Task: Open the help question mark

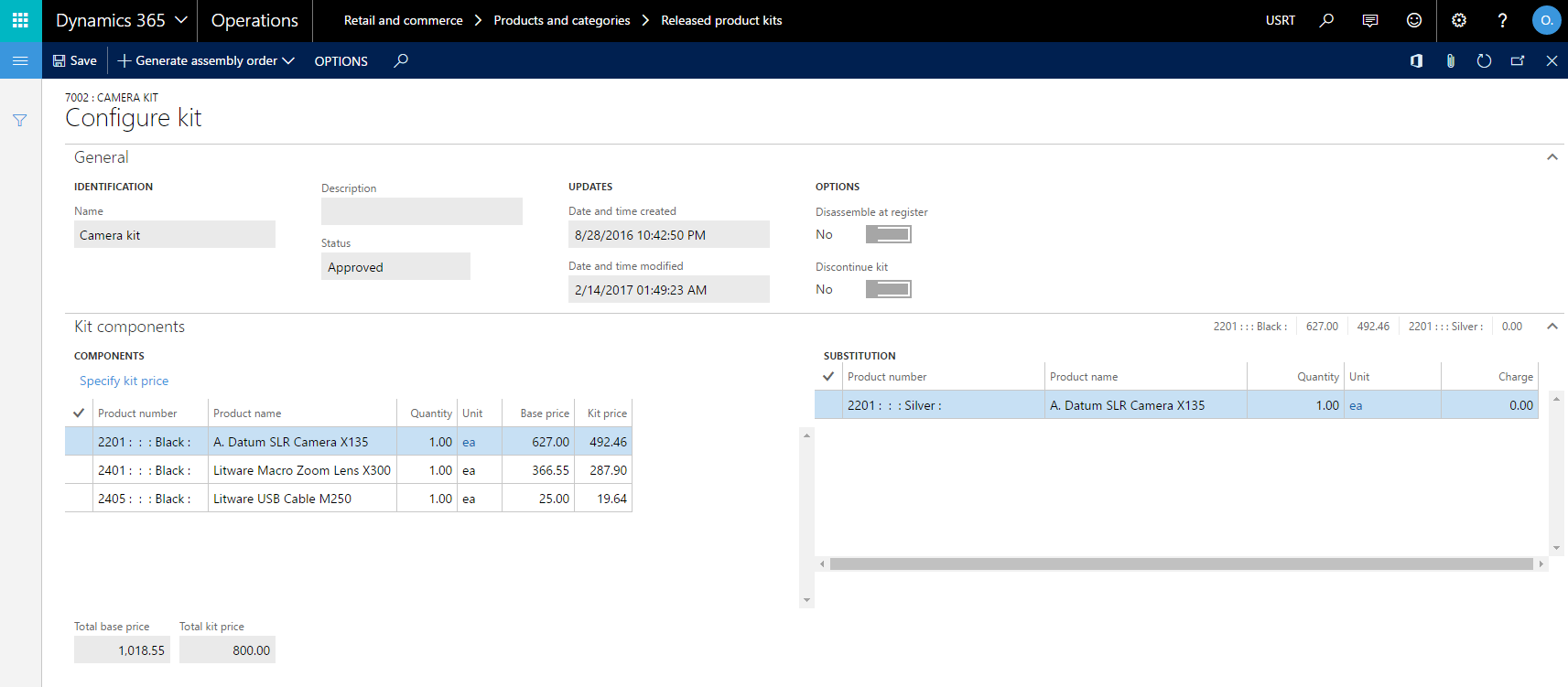Action: click(x=1502, y=20)
